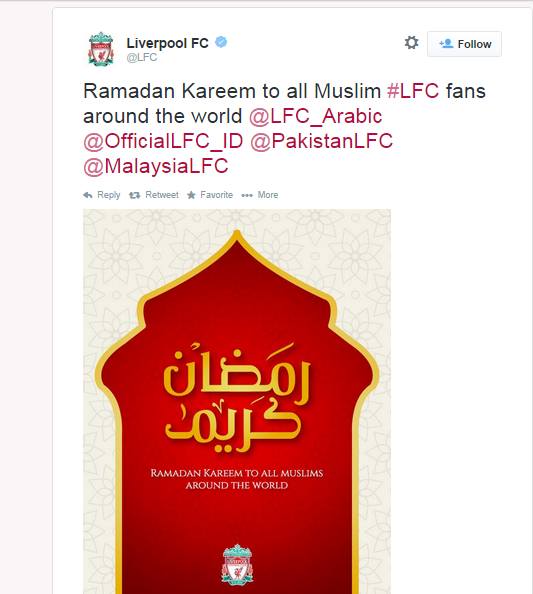533x594 pixels.
Task: Open the @LFC_Arabic mention link
Action: click(x=316, y=116)
